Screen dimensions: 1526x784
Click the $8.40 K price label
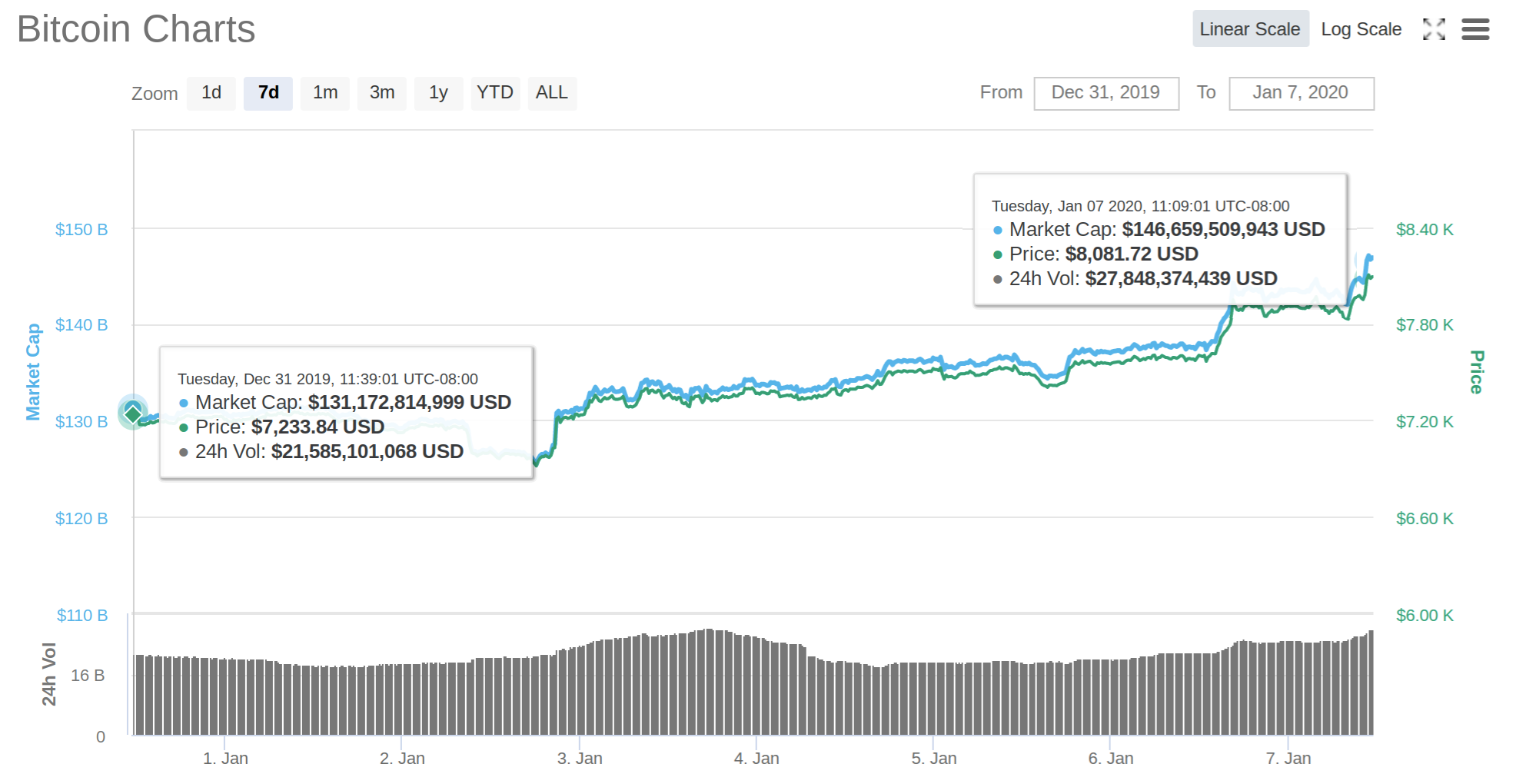tap(1425, 230)
